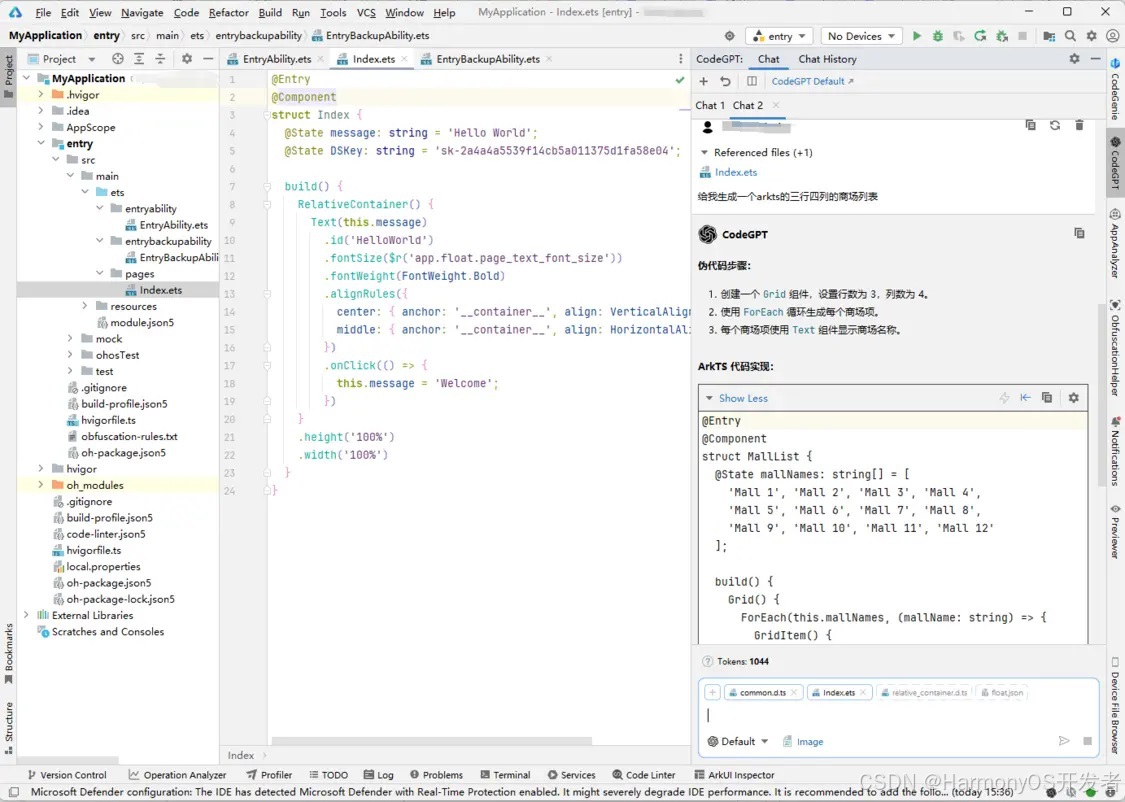Open Profiler tool window
Viewport: 1125px width, 802px height.
pyautogui.click(x=269, y=775)
